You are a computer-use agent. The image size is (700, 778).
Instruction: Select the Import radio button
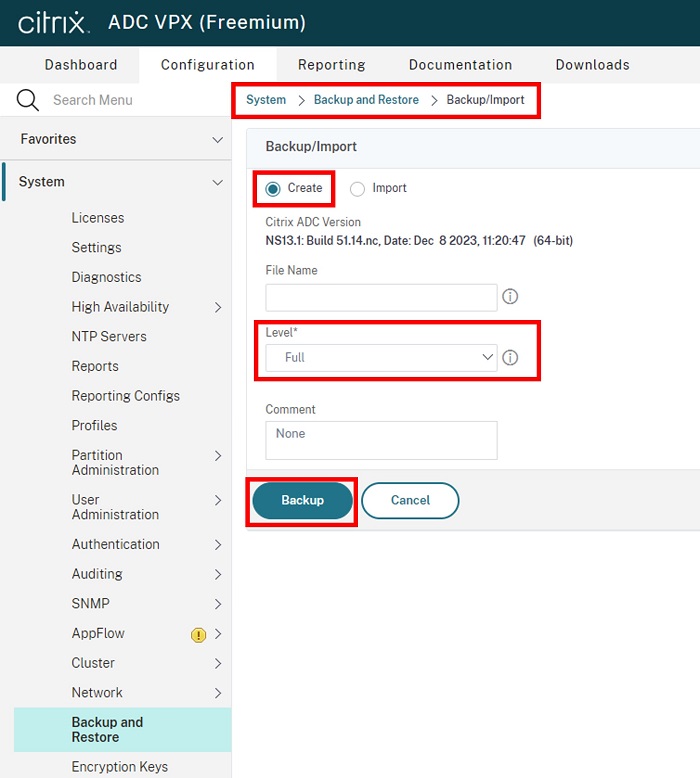point(357,189)
